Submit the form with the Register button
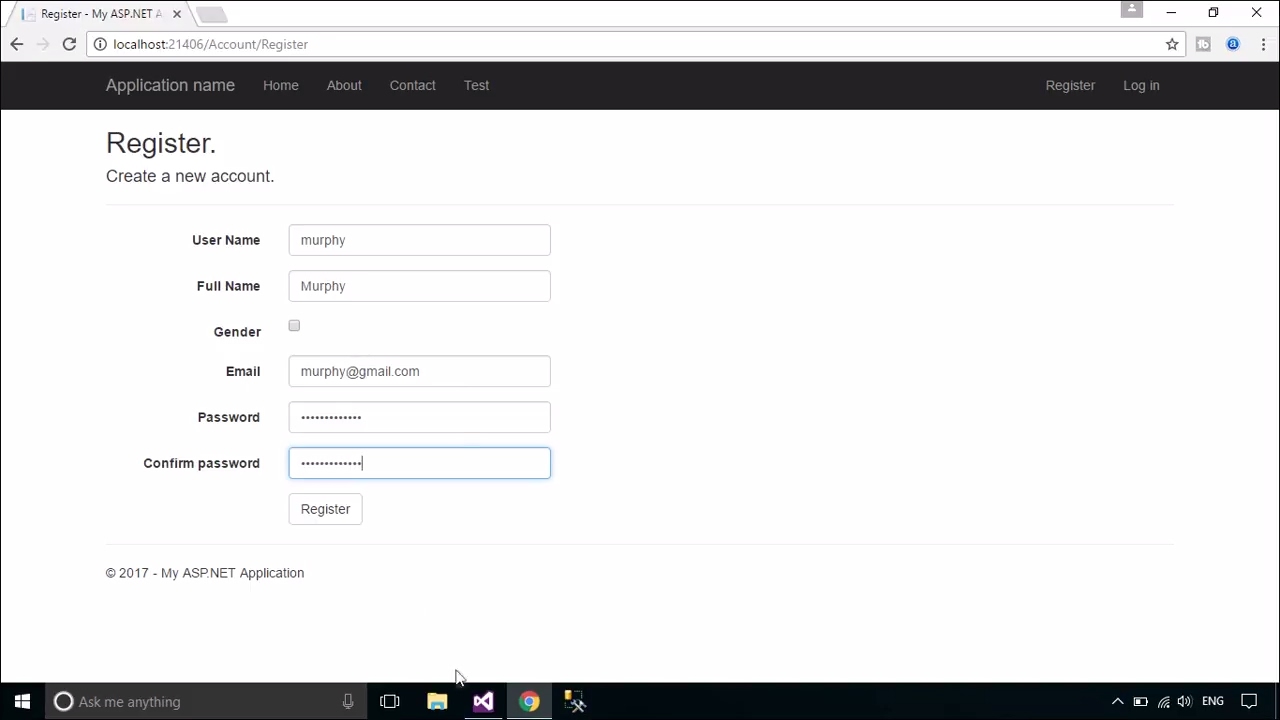The height and width of the screenshot is (720, 1280). click(325, 509)
